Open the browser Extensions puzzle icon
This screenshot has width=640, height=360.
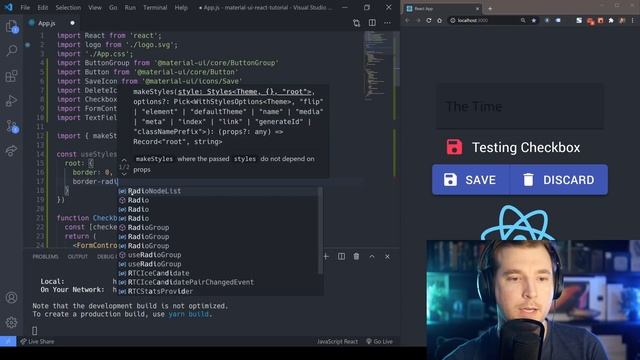[x=611, y=20]
